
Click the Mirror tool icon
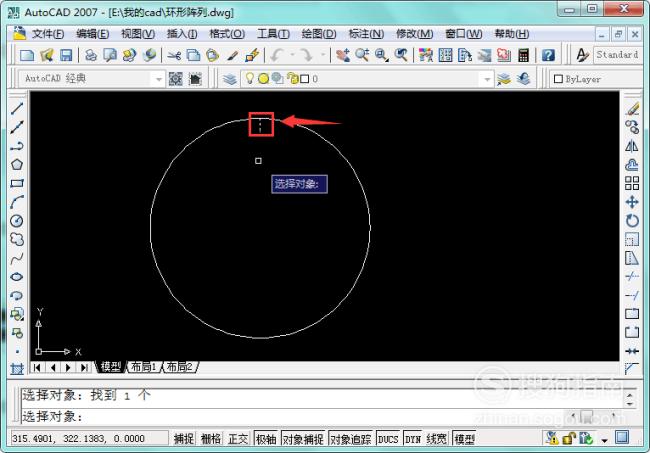coord(632,146)
